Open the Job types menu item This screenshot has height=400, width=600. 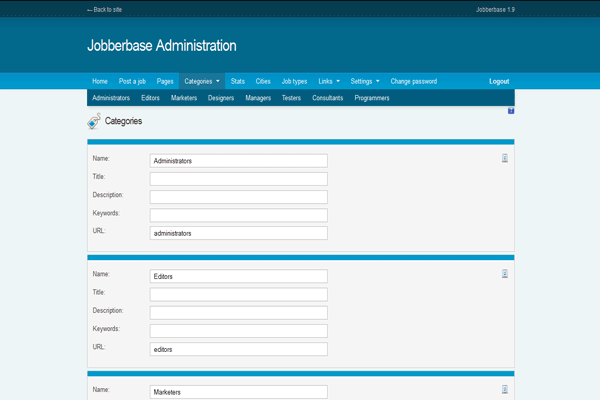click(294, 81)
